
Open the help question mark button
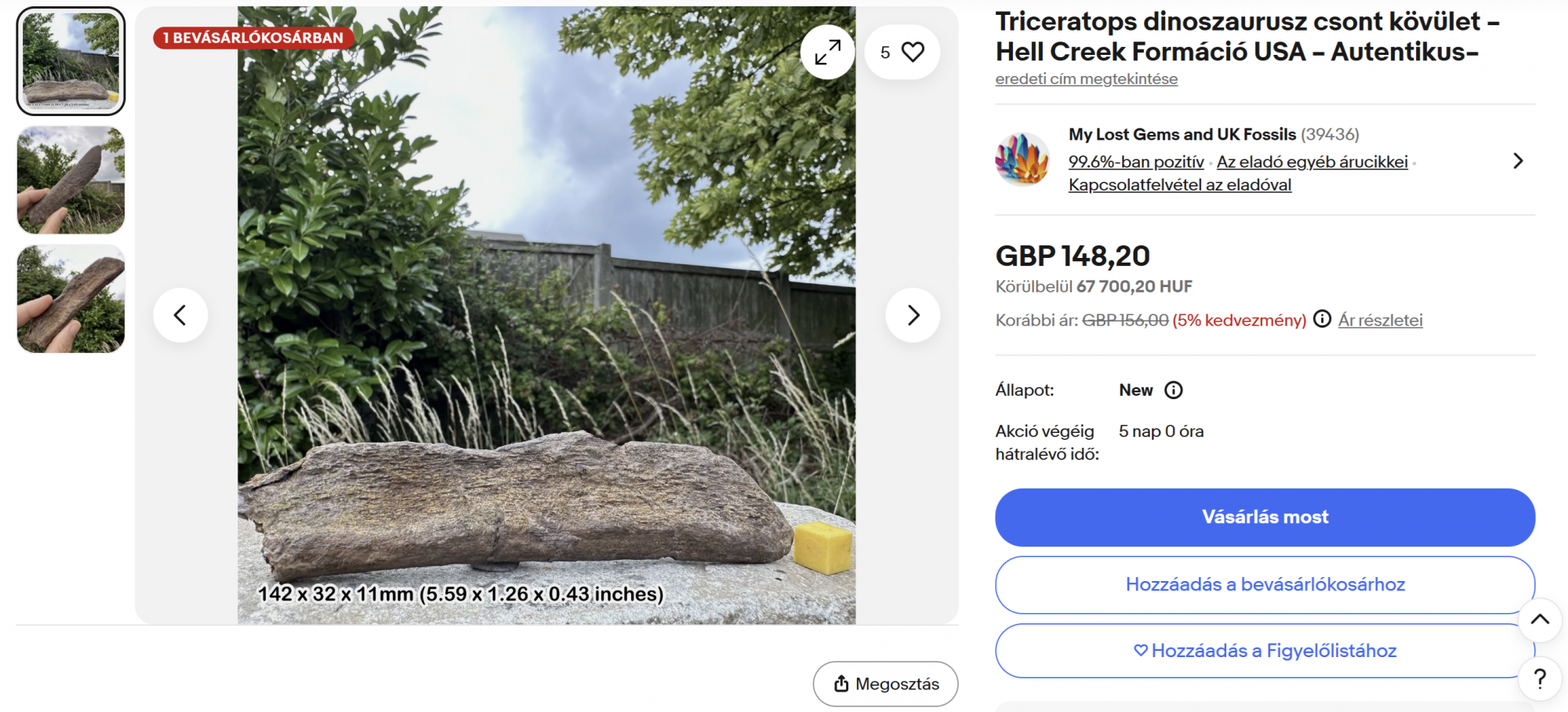[x=1539, y=678]
